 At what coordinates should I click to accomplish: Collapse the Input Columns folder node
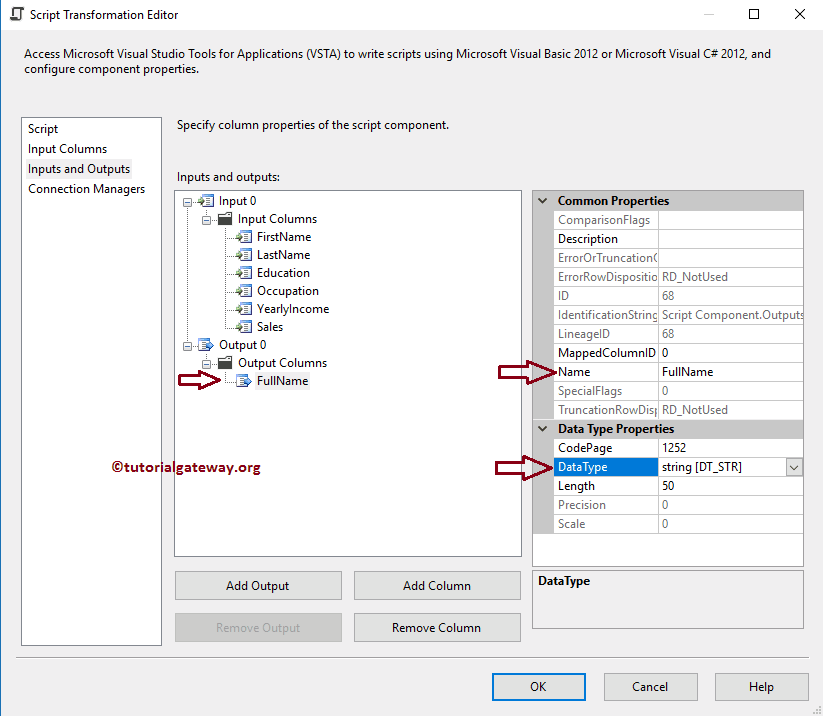[206, 220]
